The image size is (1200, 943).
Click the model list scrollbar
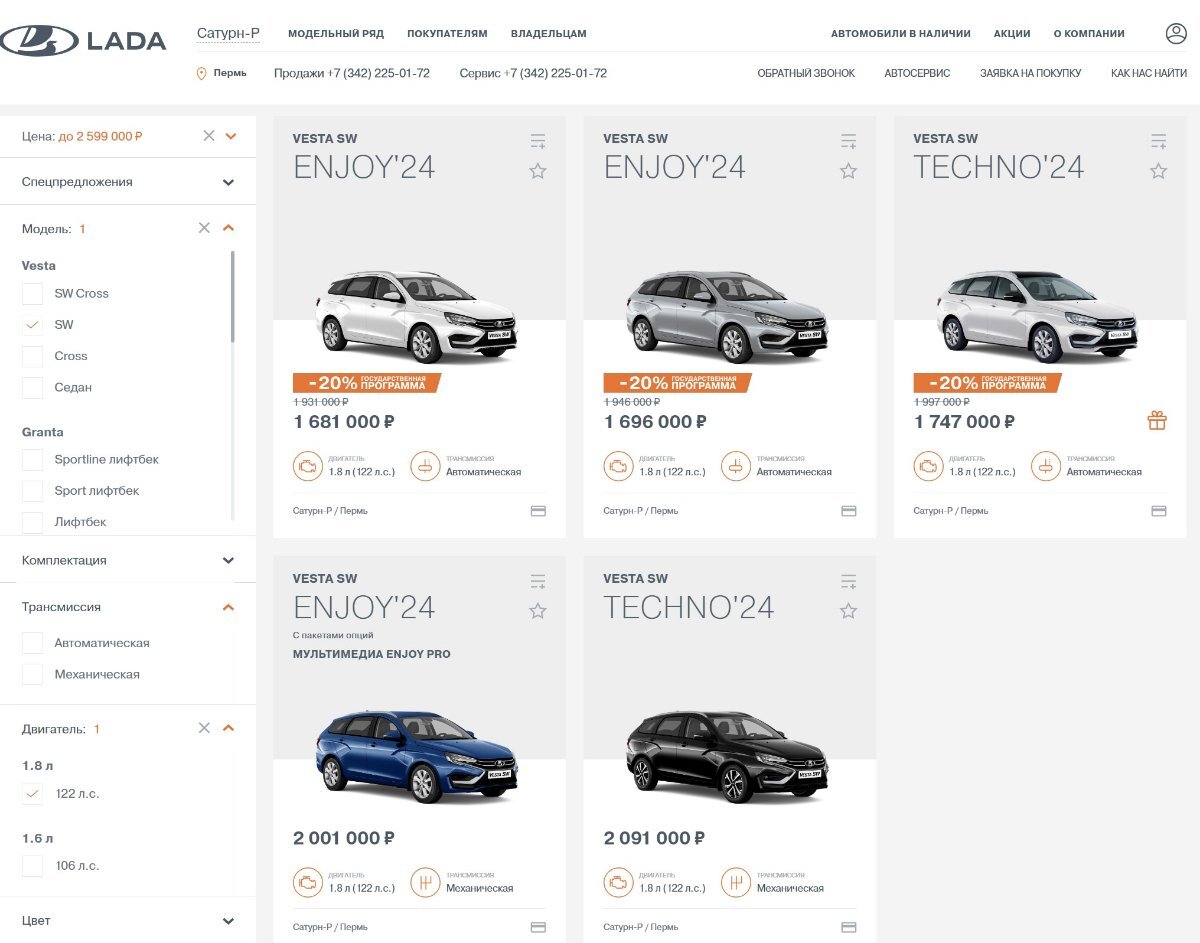click(x=233, y=297)
